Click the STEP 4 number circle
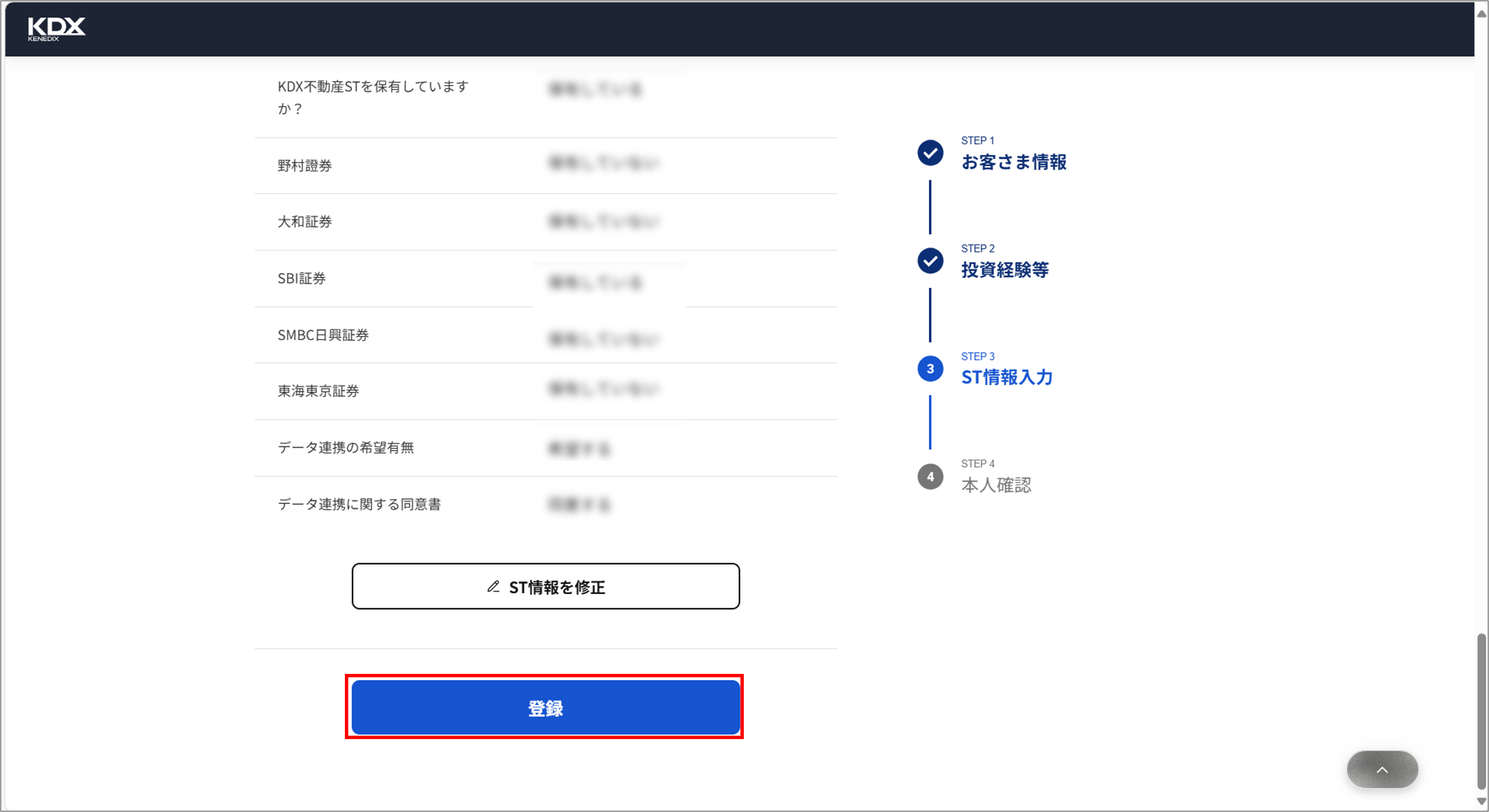 930,477
